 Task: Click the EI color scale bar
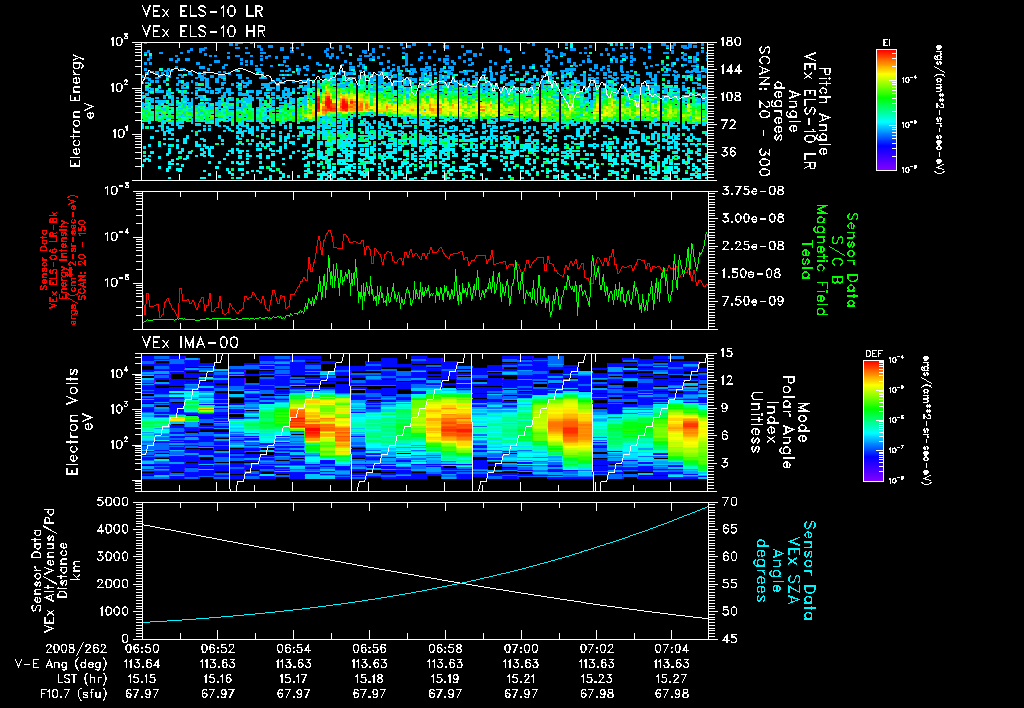(886, 110)
